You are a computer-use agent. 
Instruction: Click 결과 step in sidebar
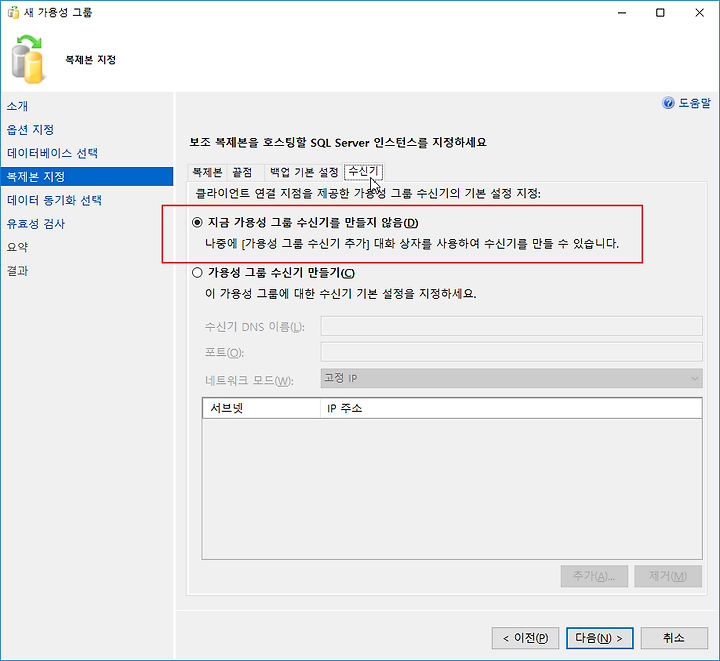click(17, 271)
